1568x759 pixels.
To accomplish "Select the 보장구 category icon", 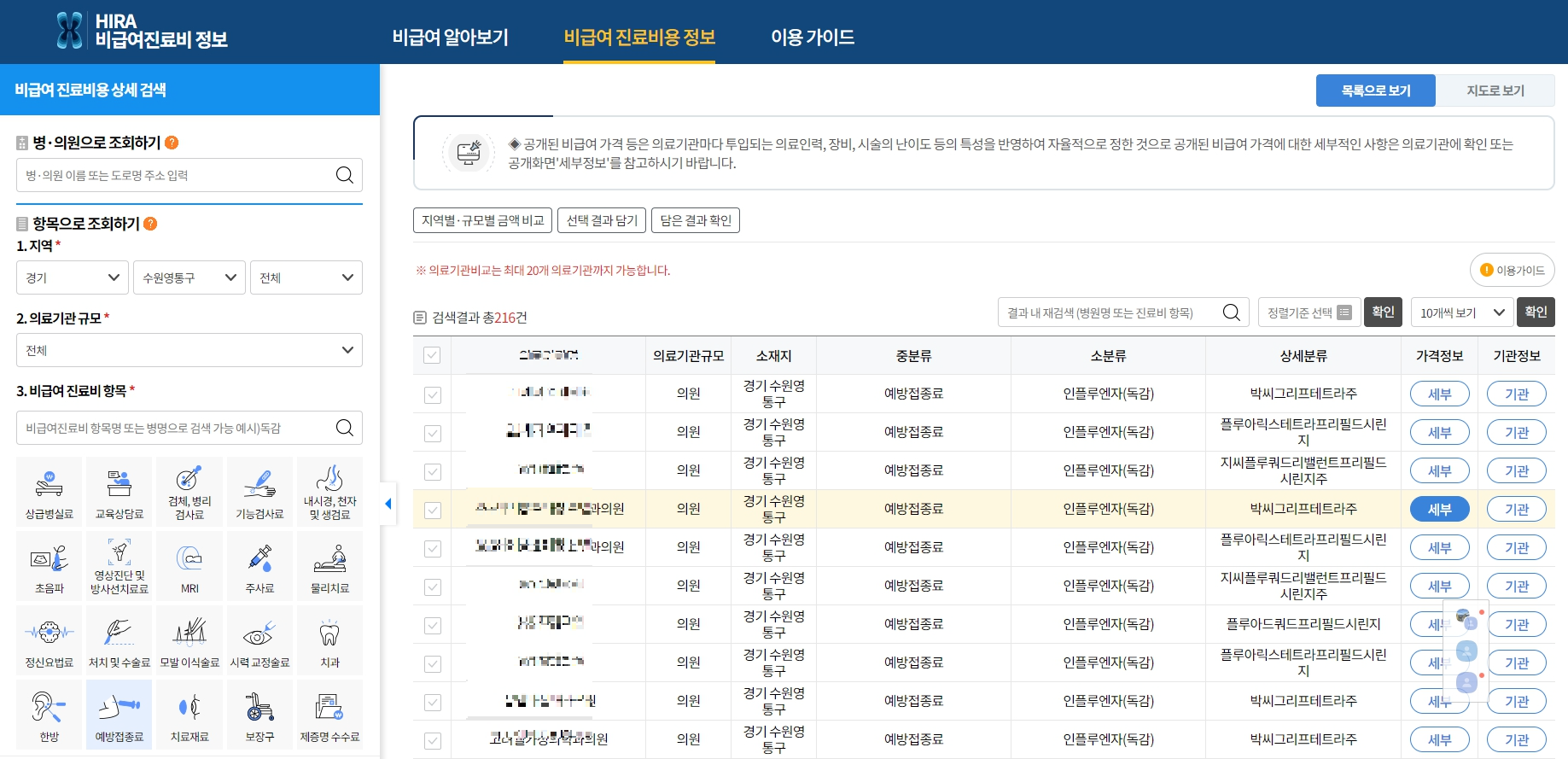I will 259,714.
